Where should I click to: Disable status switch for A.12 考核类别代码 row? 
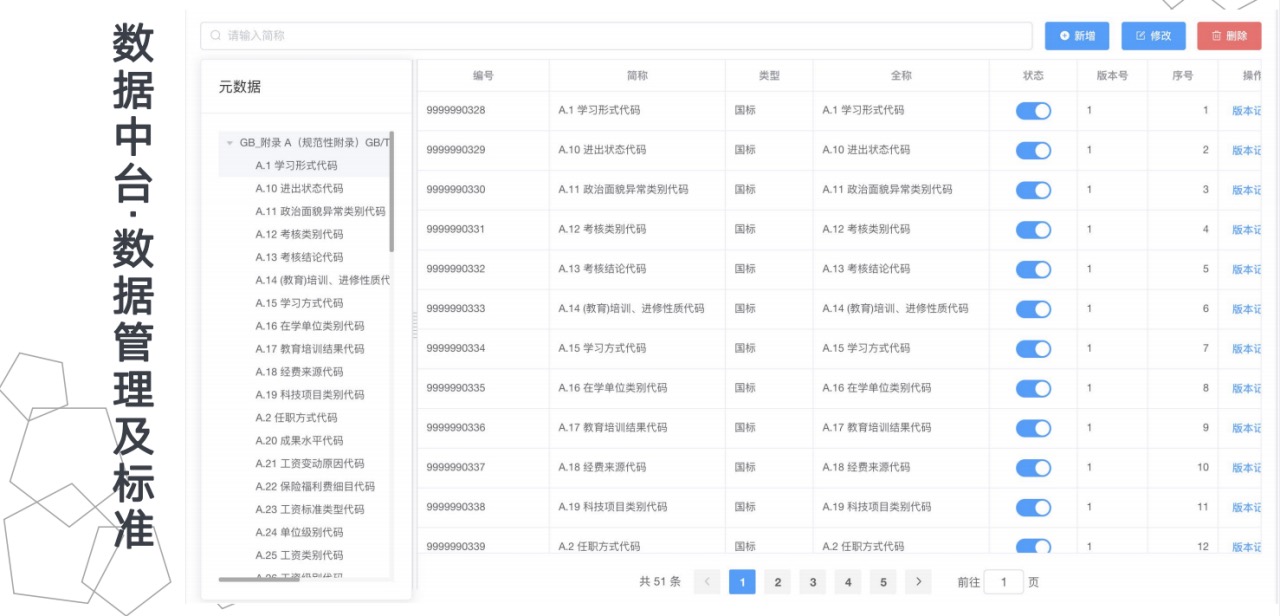coord(1033,230)
